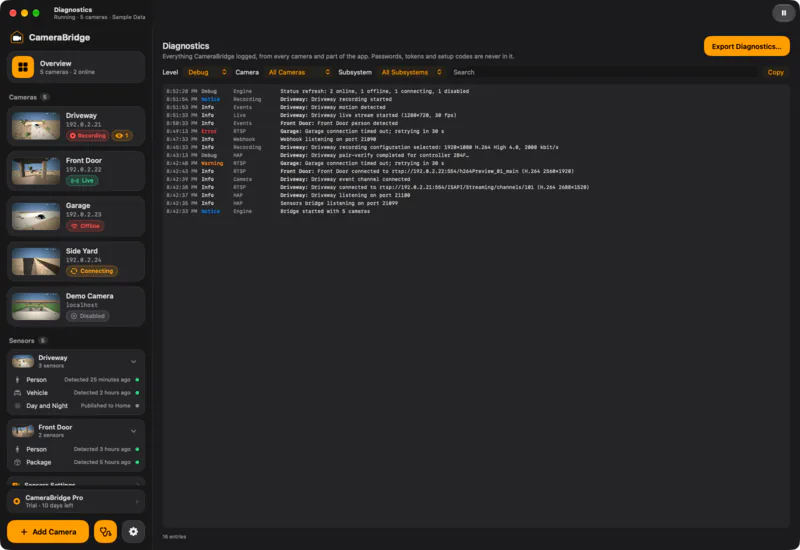Click the Add Camera button
800x550 pixels.
[x=48, y=532]
